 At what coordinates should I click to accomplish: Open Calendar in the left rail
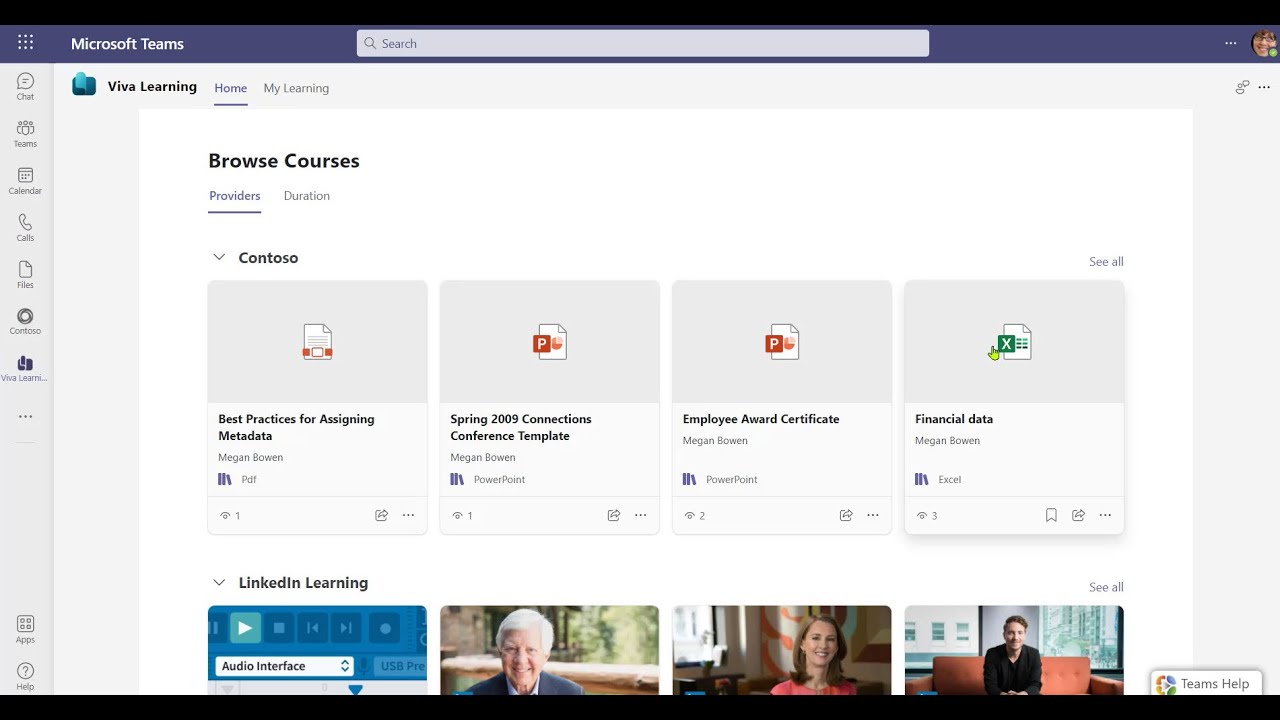coord(25,180)
